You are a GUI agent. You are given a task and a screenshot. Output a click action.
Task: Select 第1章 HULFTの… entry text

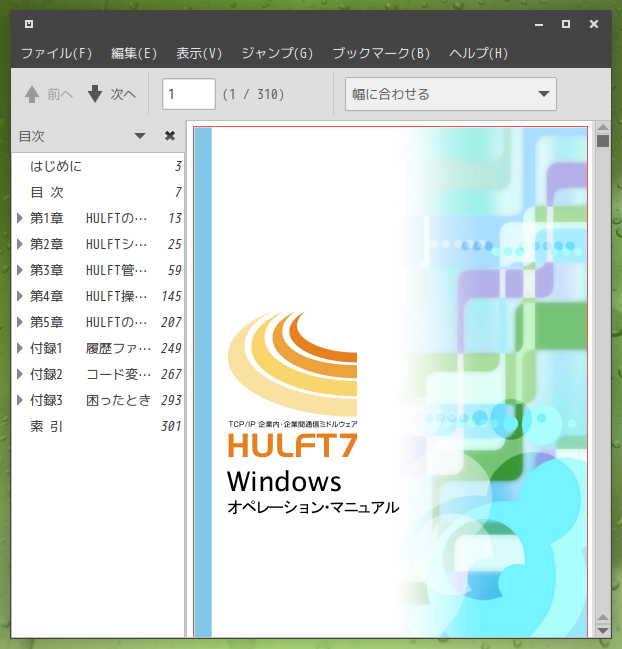coord(88,218)
